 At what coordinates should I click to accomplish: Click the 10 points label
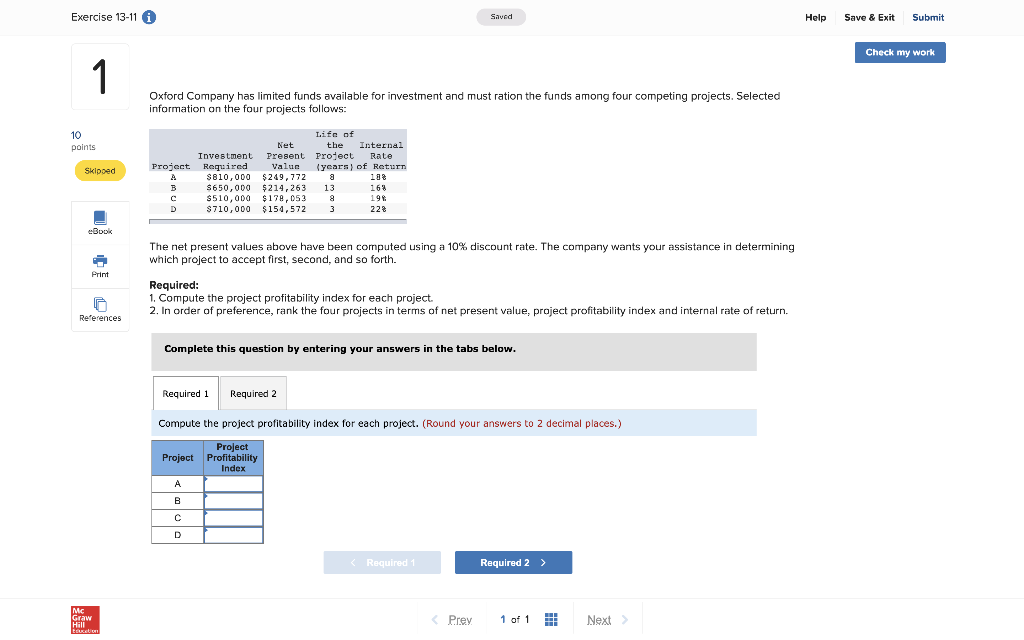pos(83,140)
